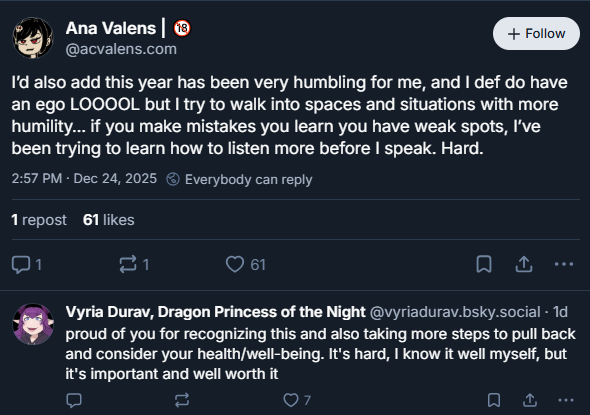Screen dimensions: 590x415
Task: Bookmark Vyria Durav's reply
Action: coord(494,400)
